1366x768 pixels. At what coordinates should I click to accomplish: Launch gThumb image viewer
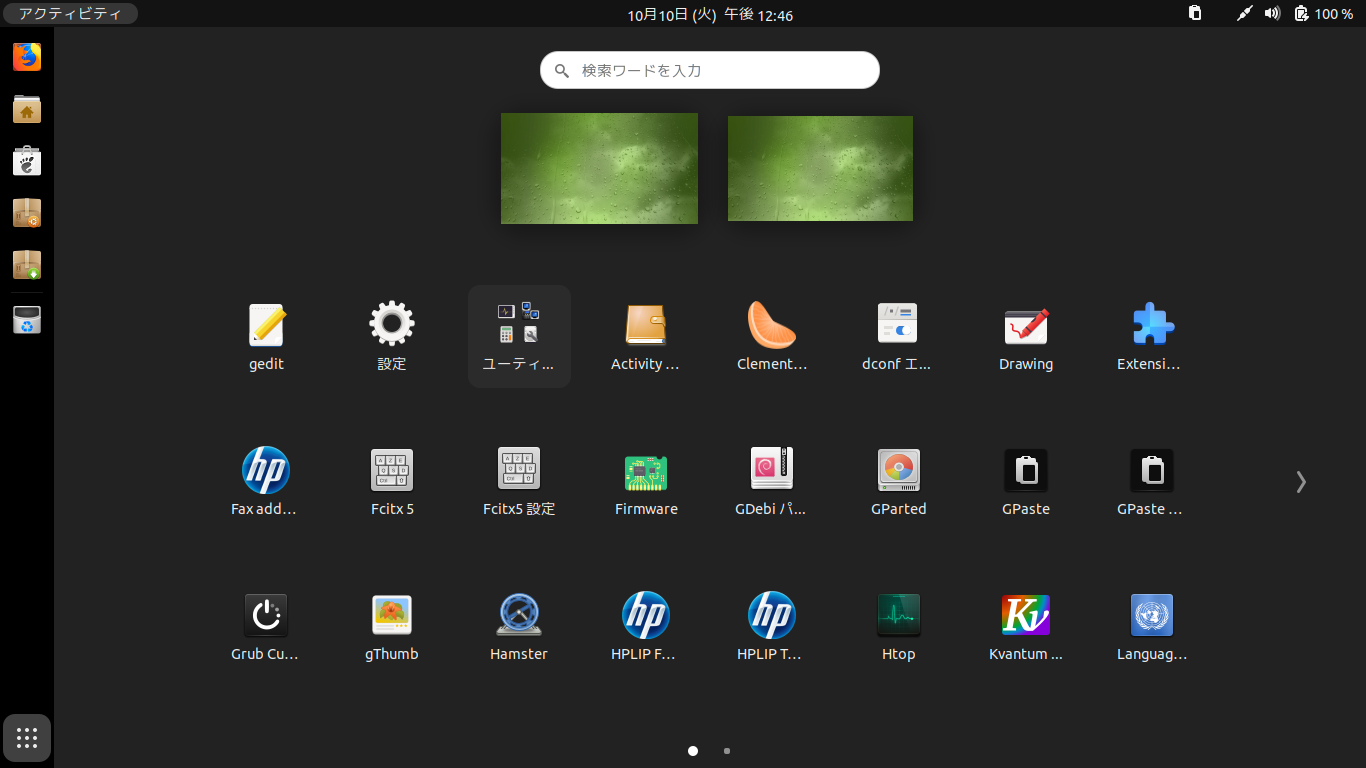pos(392,627)
